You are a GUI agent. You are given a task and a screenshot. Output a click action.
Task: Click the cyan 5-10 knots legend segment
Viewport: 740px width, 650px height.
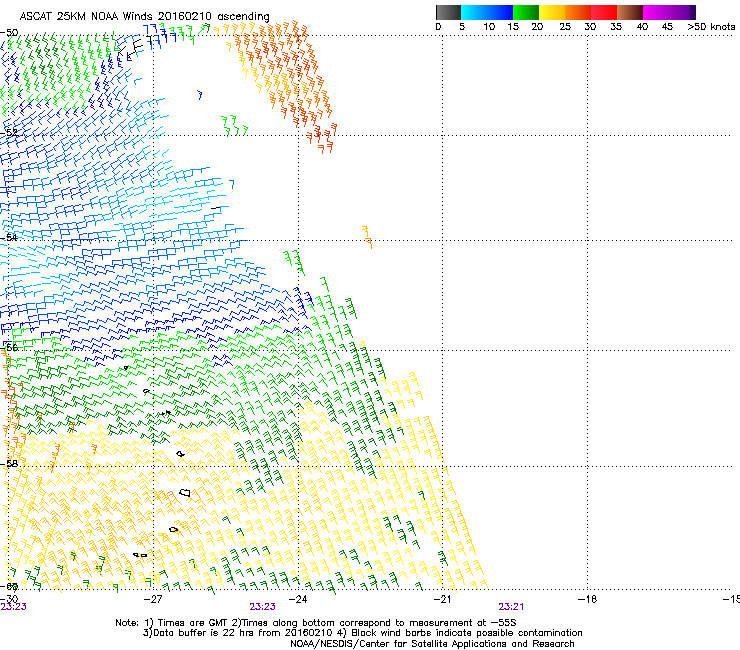click(474, 12)
